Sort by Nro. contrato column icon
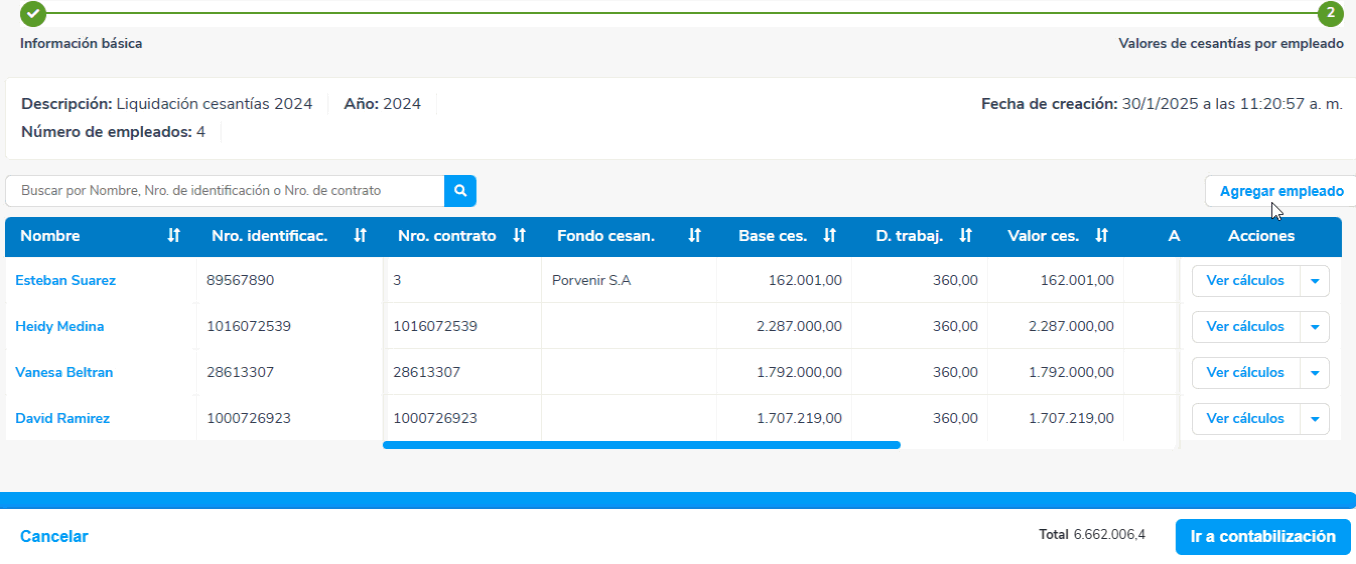This screenshot has height=564, width=1356. (519, 236)
